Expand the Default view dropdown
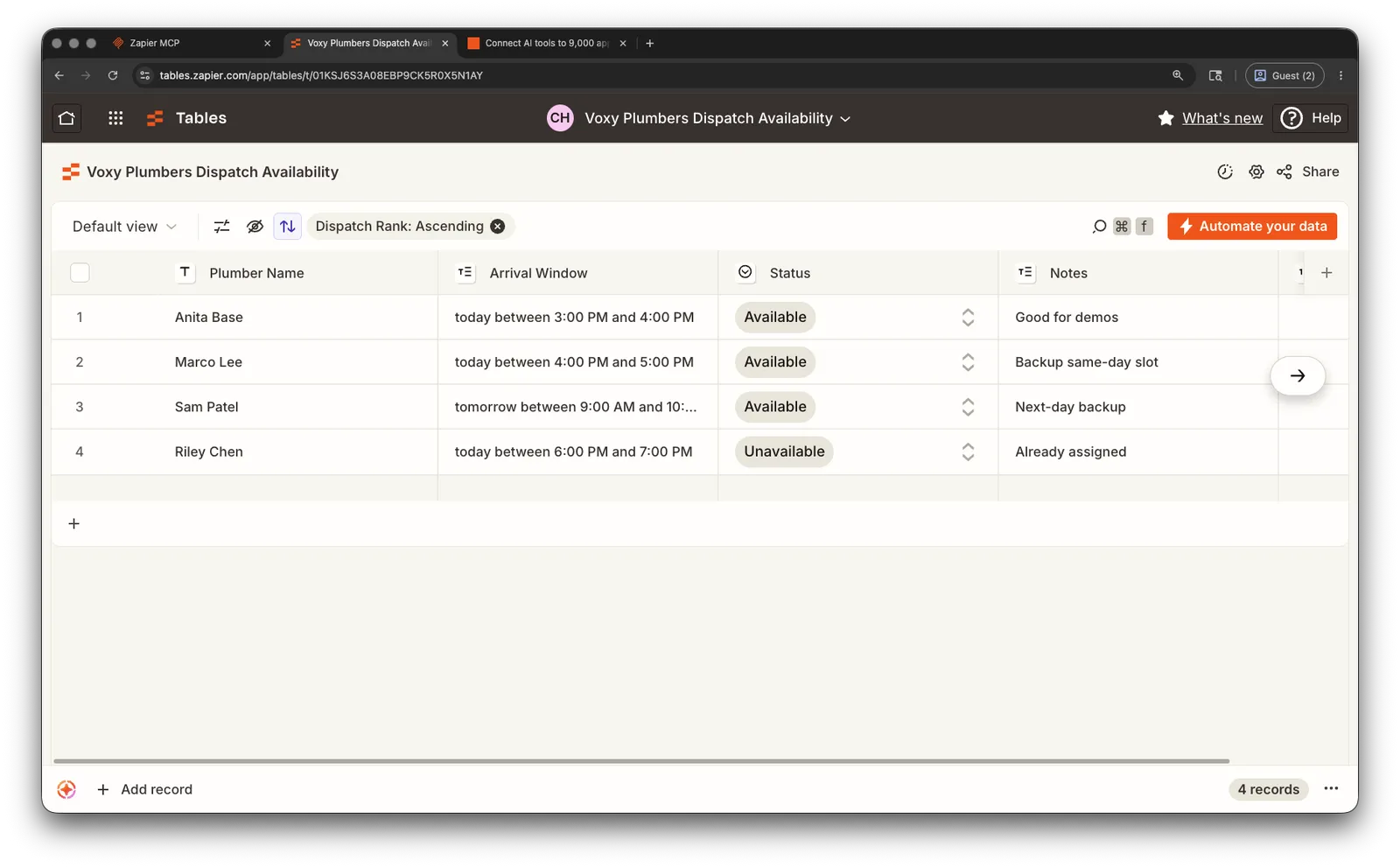The width and height of the screenshot is (1400, 868). [x=124, y=227]
